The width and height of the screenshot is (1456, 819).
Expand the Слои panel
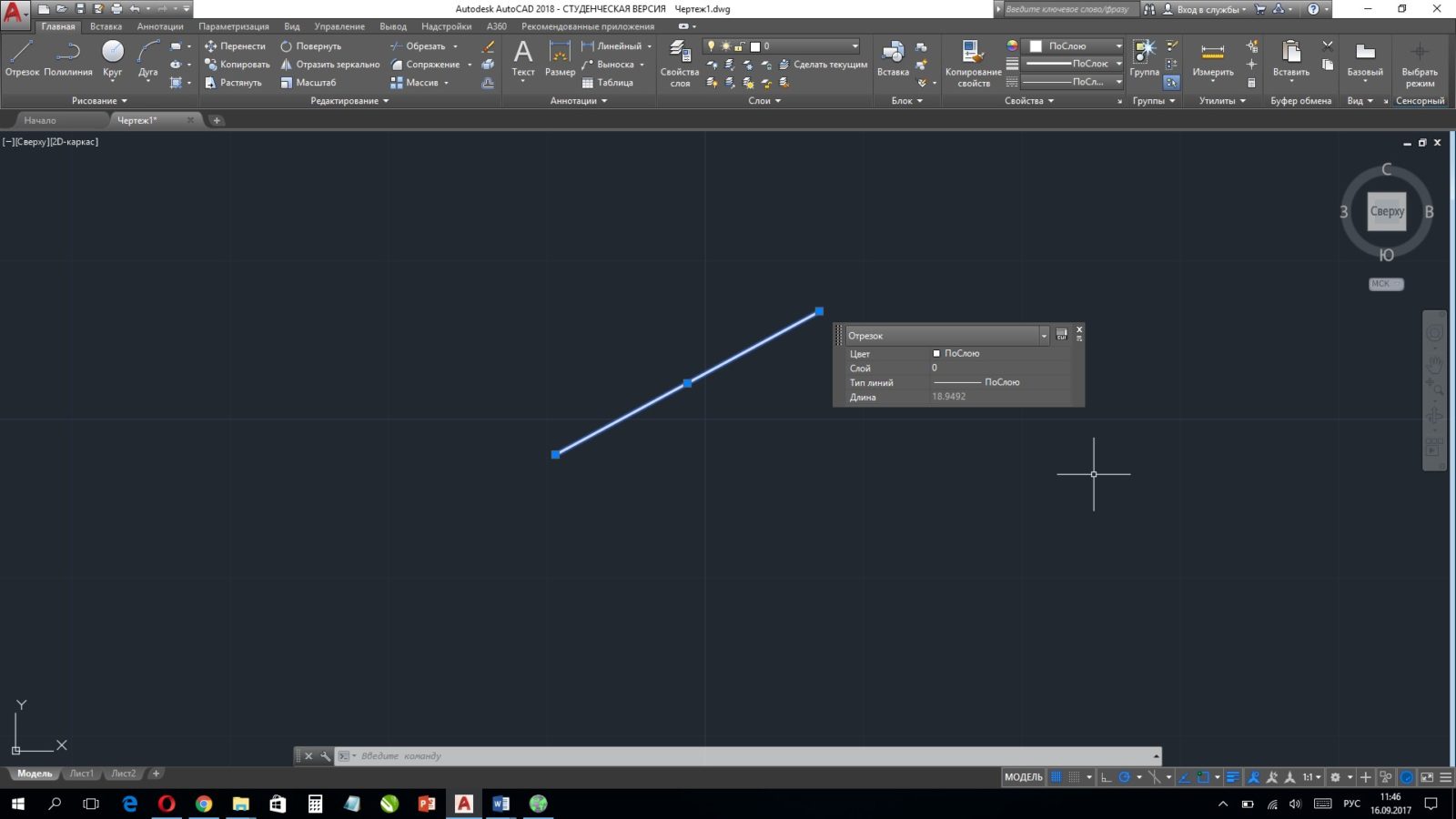tap(764, 101)
